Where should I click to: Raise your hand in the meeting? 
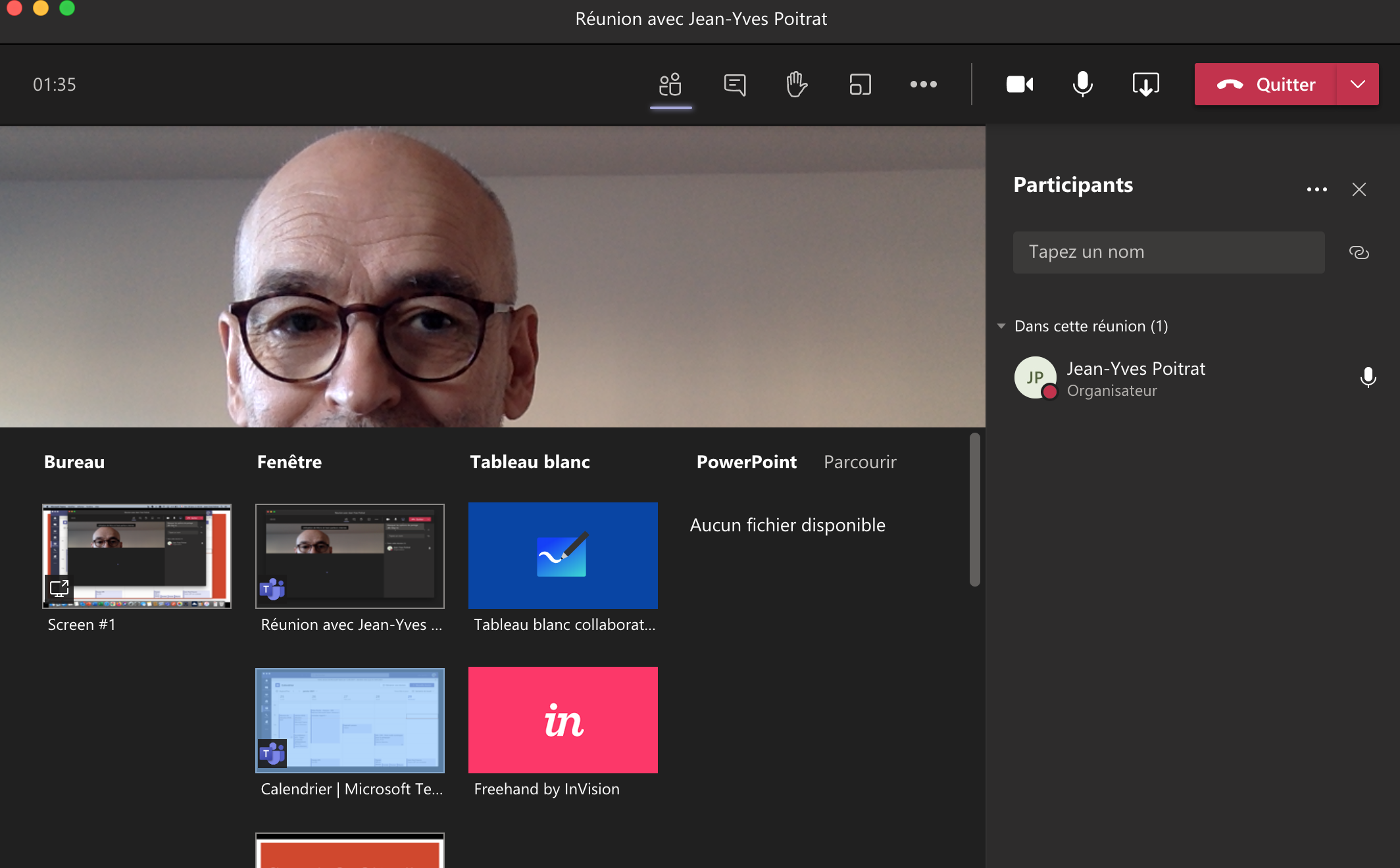[797, 84]
